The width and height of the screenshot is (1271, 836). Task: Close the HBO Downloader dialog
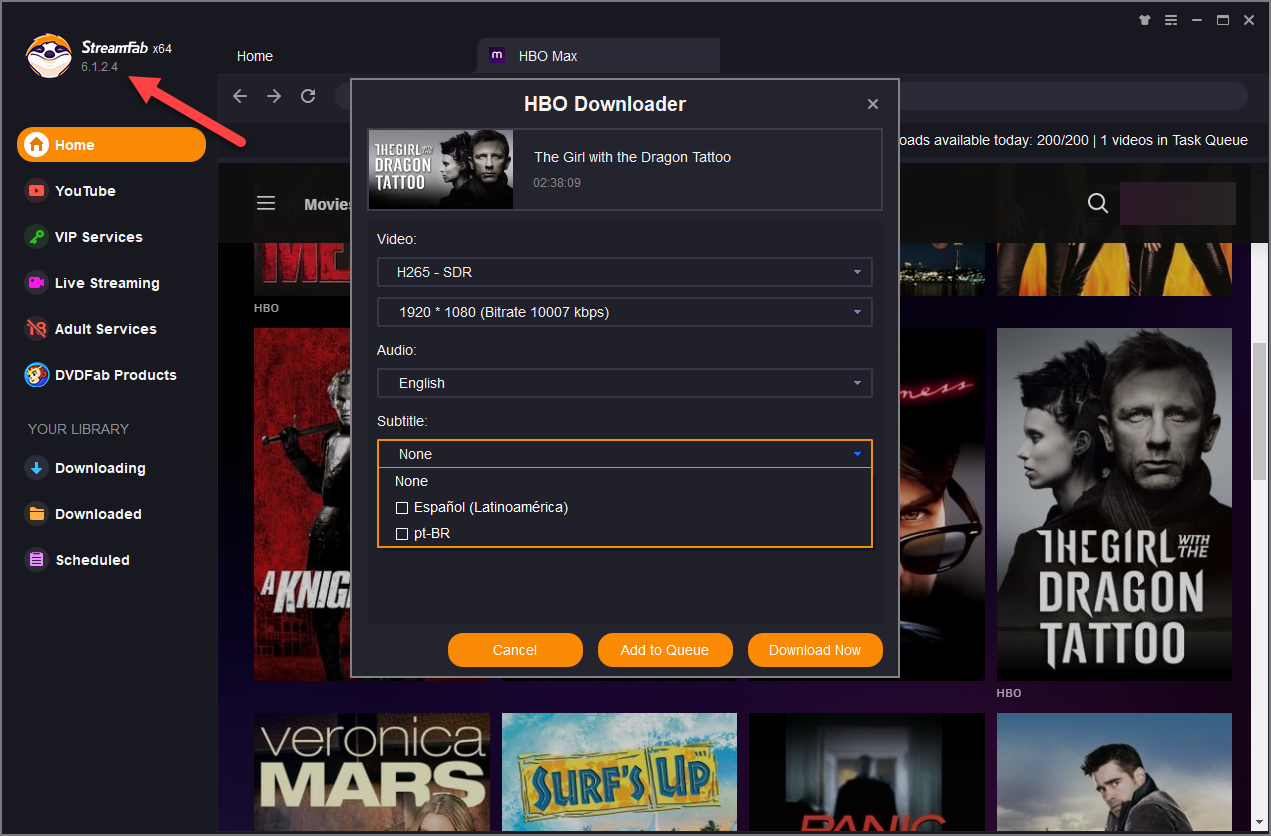pos(872,104)
